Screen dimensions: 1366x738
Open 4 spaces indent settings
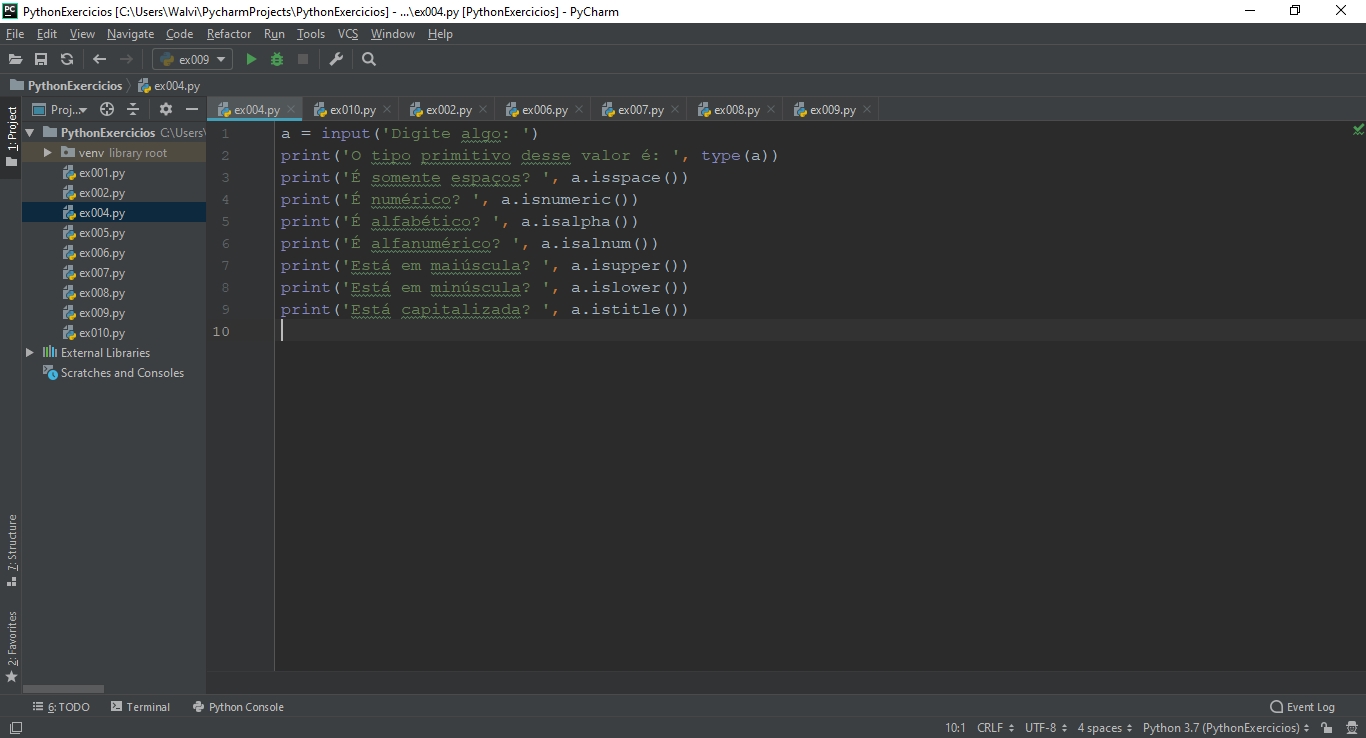coord(1105,728)
